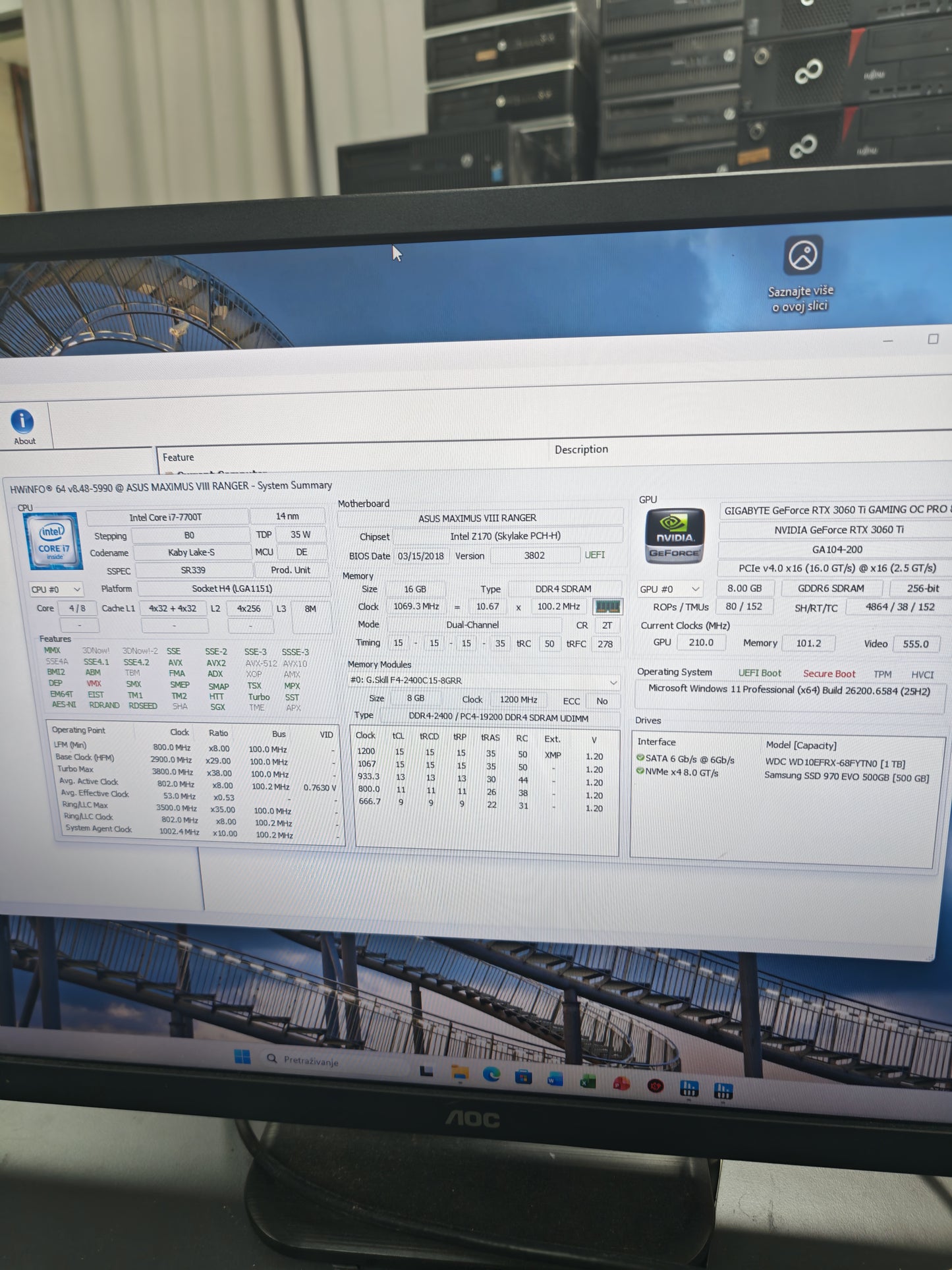Expand the CPU #0 selector dropdown
Viewport: 952px width, 1270px height.
(56, 589)
